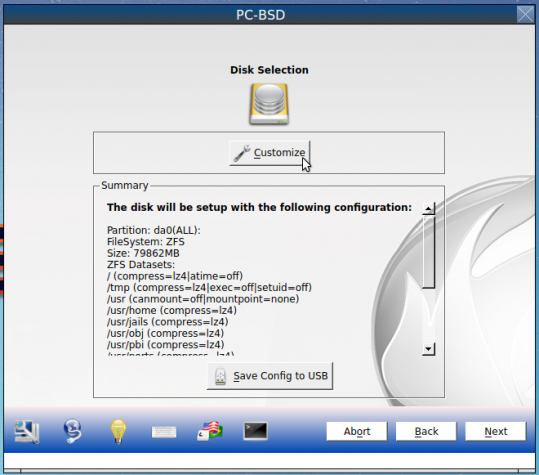
Task: Click Save Config to USB
Action: [270, 376]
